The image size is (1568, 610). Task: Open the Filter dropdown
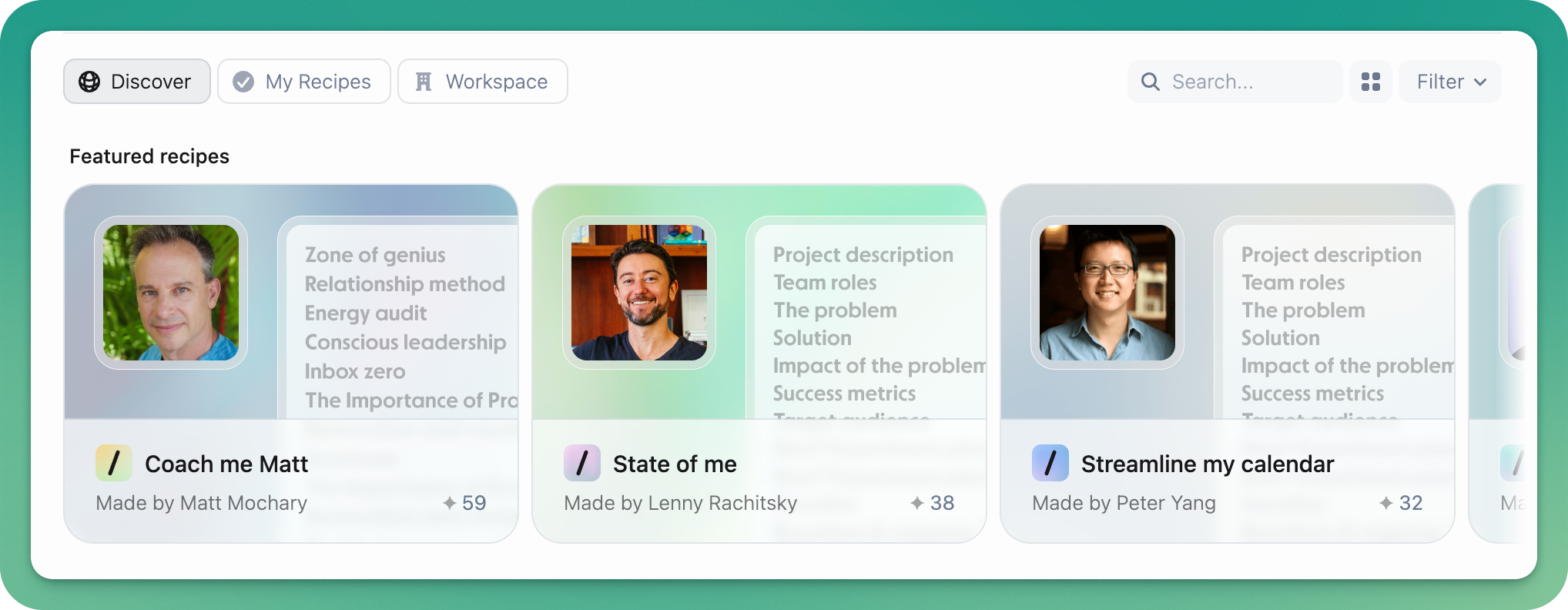(1450, 82)
